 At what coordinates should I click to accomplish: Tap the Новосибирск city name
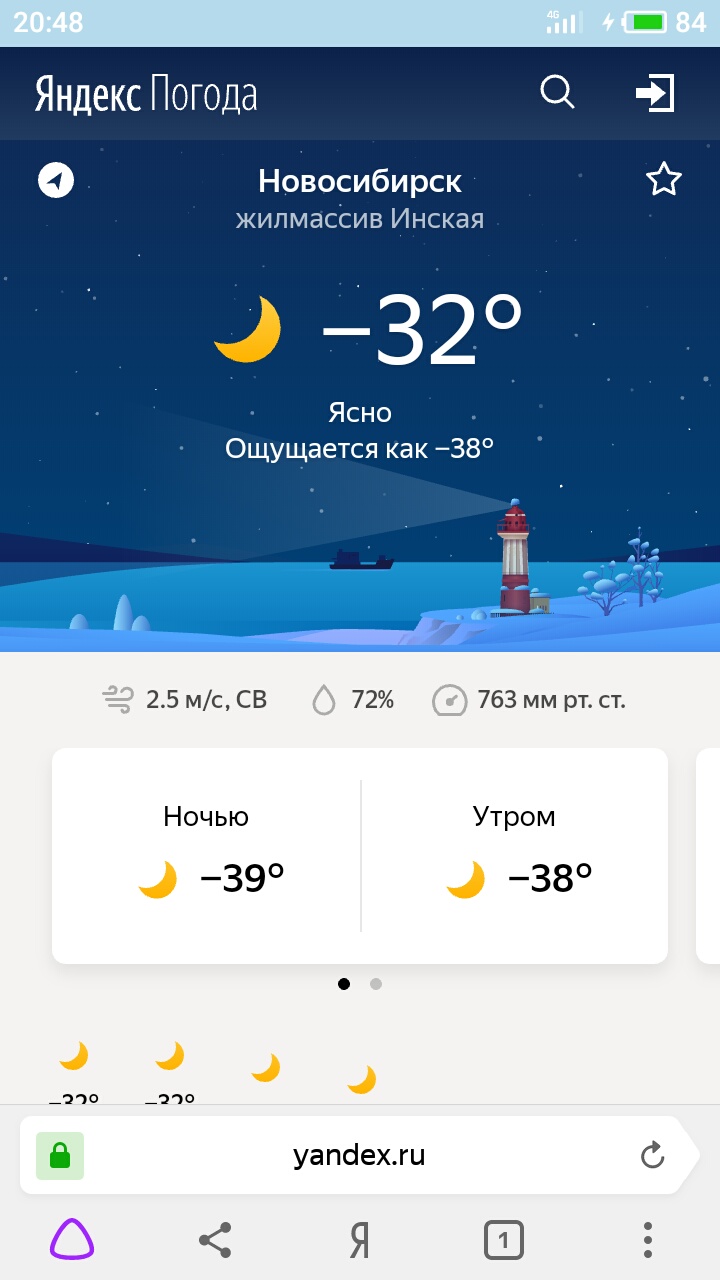(360, 181)
